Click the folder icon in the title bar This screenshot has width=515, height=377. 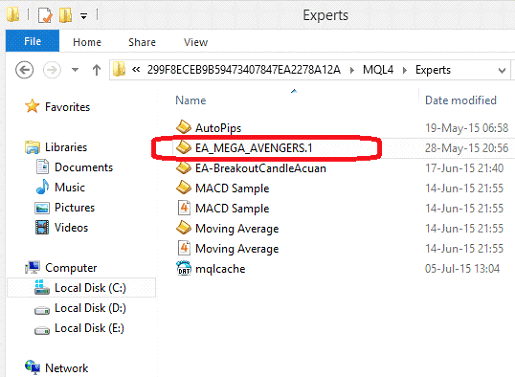point(13,15)
